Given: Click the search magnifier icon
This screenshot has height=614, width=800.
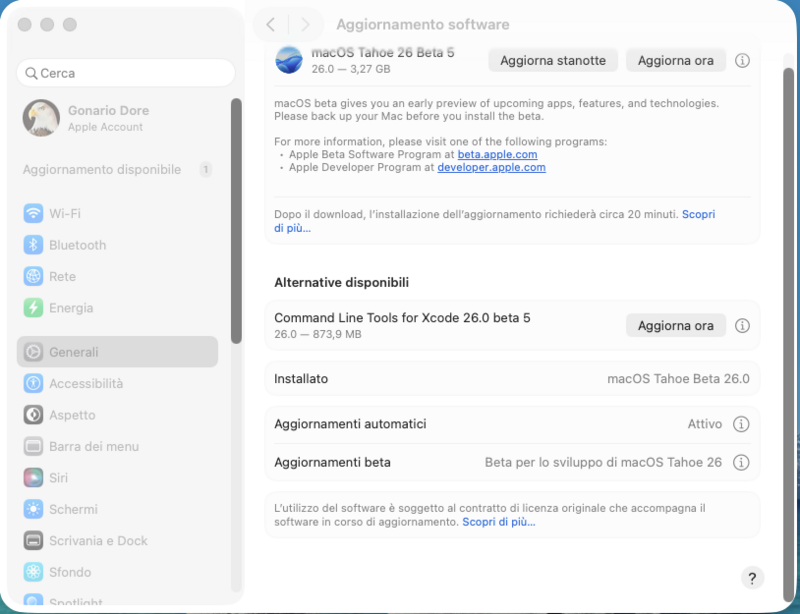Looking at the screenshot, I should click(x=31, y=73).
